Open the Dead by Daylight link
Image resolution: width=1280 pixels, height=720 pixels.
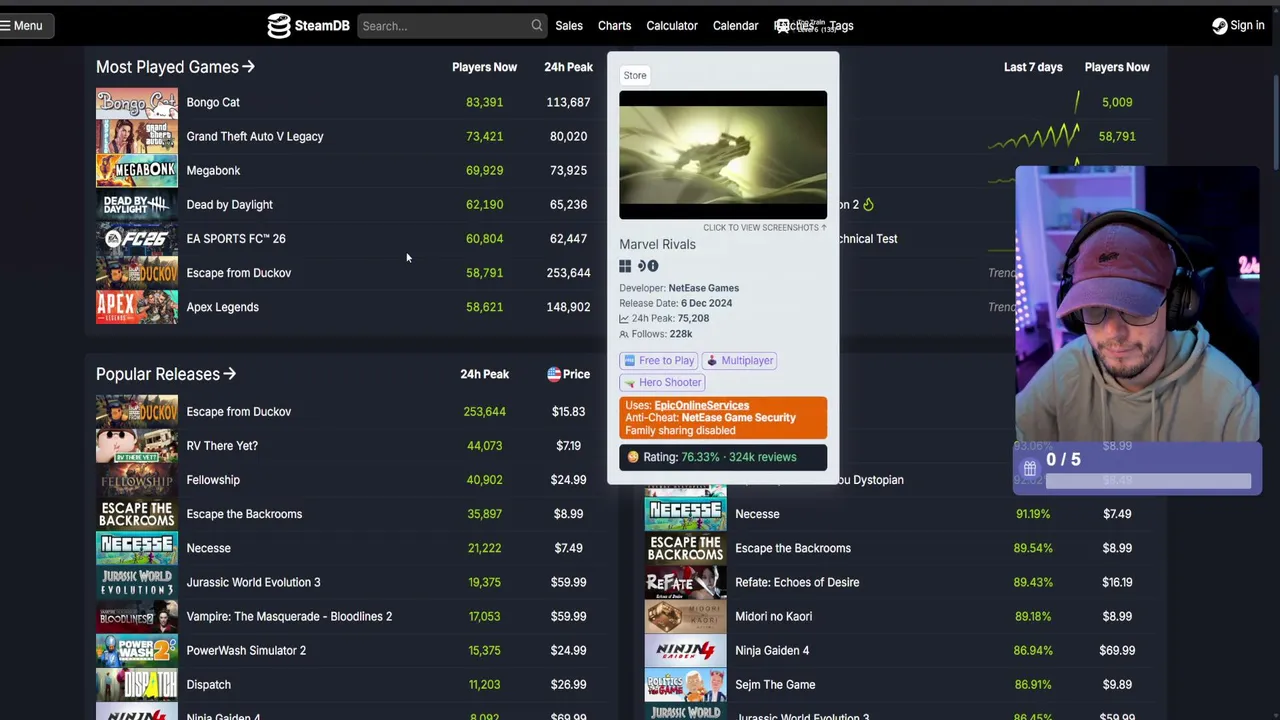click(x=229, y=204)
